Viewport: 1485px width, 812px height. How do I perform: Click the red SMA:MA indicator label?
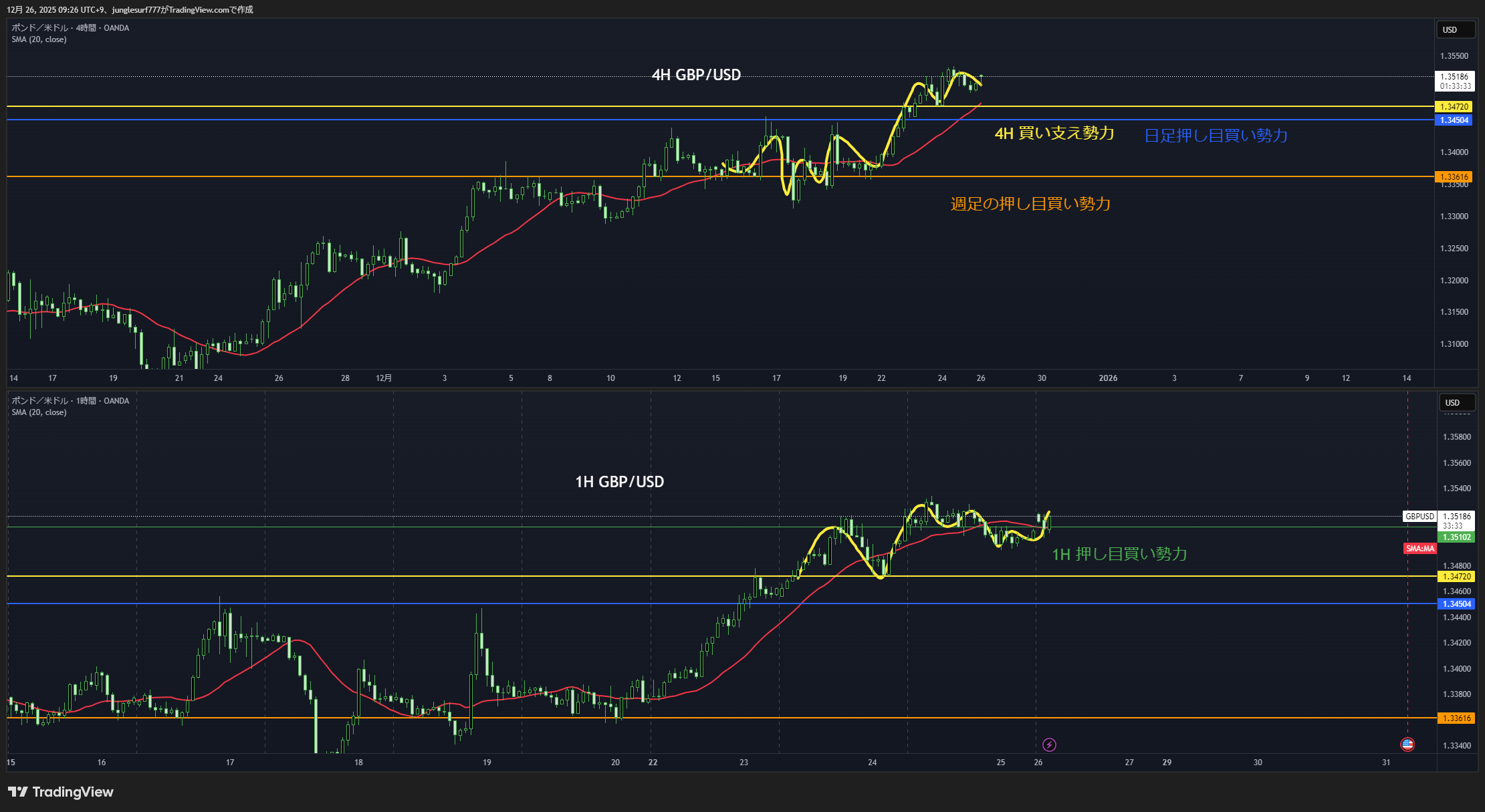(1420, 549)
